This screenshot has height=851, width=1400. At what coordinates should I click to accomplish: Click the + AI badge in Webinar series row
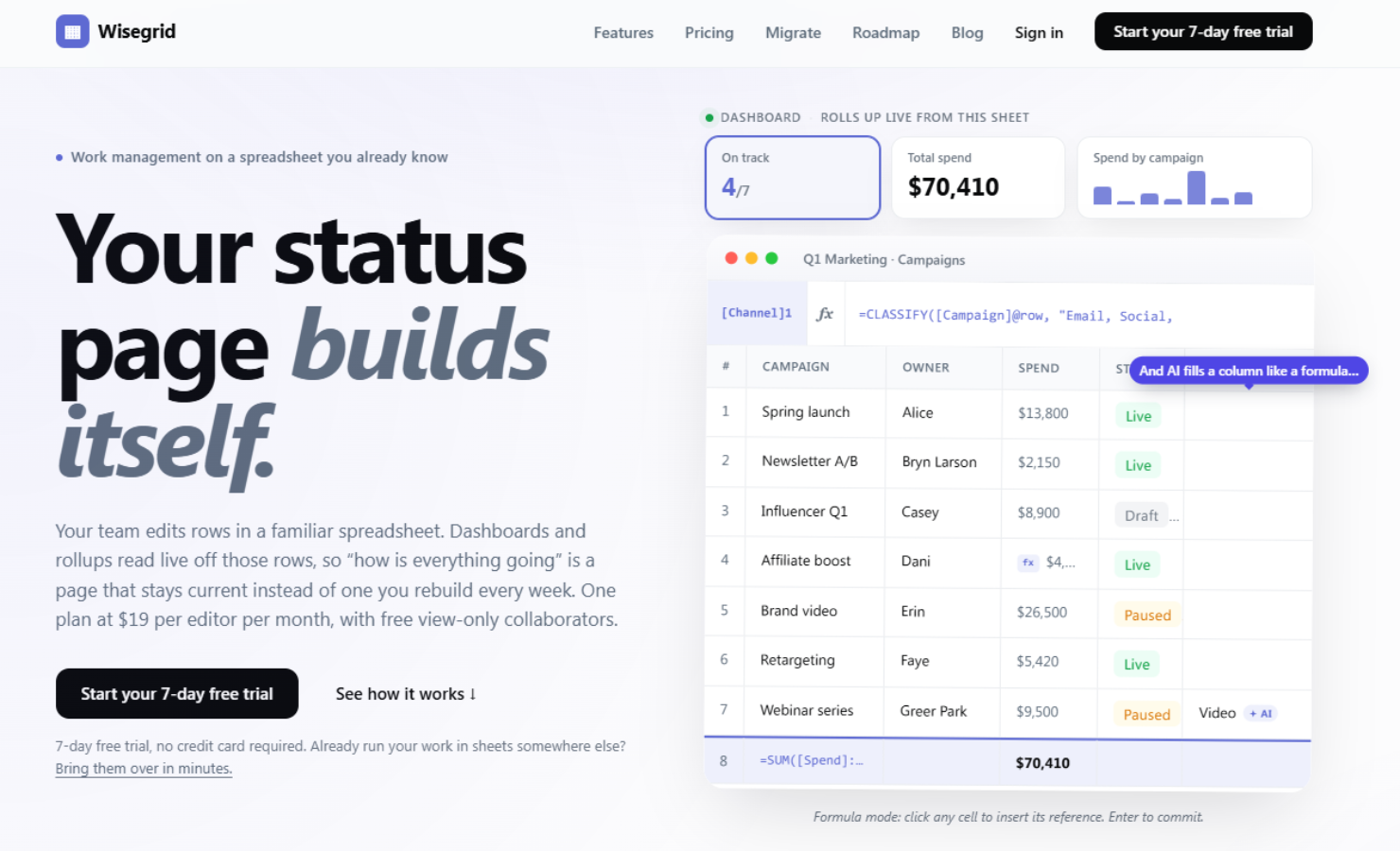[1260, 714]
